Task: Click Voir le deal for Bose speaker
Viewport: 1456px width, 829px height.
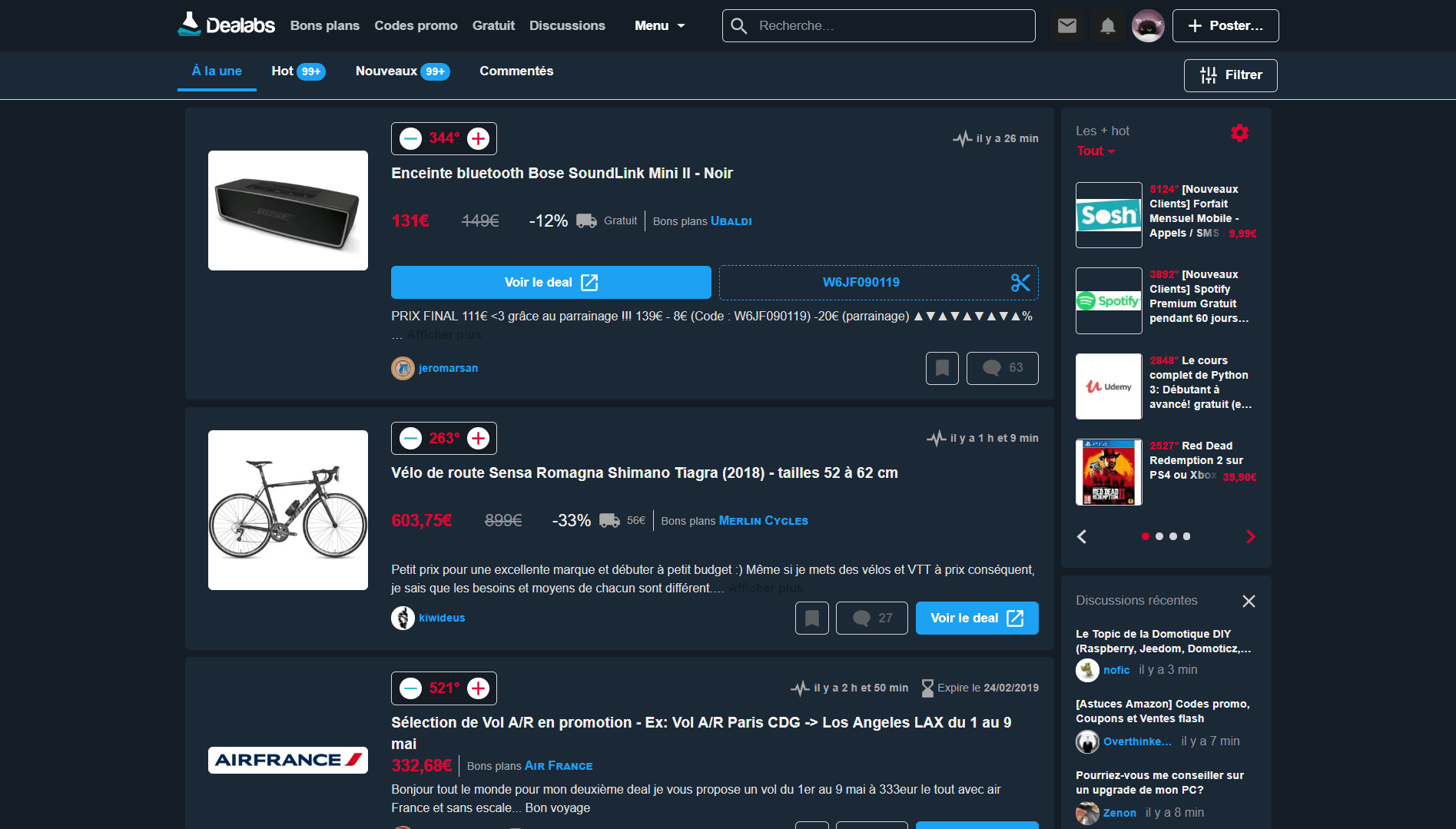Action: 551,283
